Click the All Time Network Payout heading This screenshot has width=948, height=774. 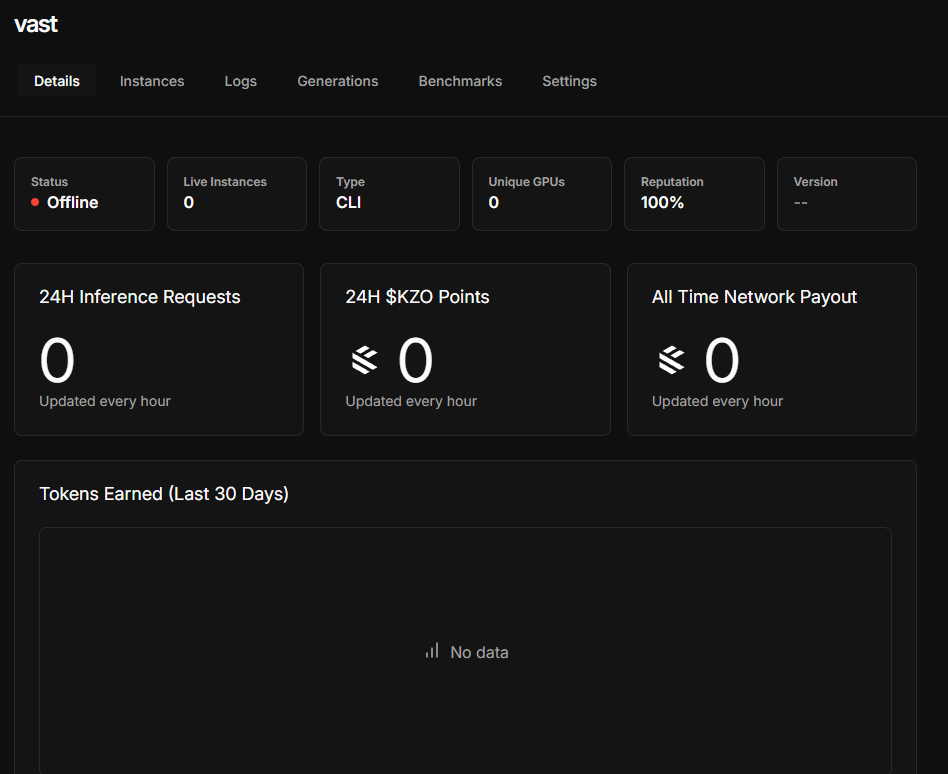point(755,297)
